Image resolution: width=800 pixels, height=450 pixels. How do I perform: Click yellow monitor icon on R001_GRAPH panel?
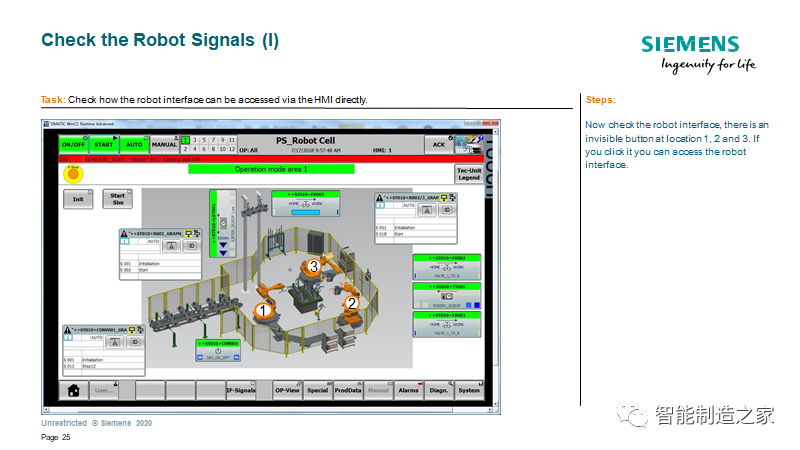click(189, 234)
